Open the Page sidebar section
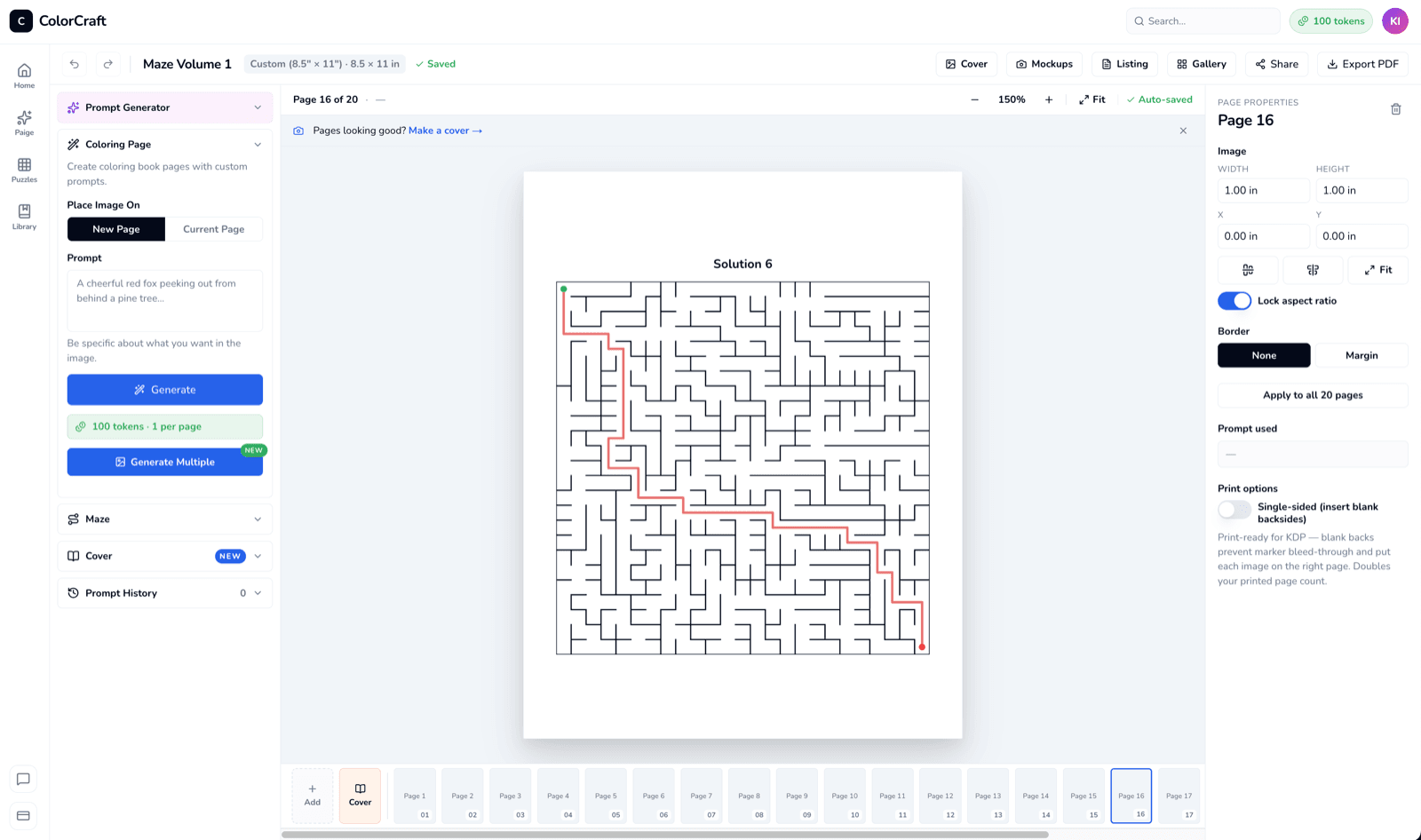This screenshot has height=840, width=1421. tap(24, 123)
